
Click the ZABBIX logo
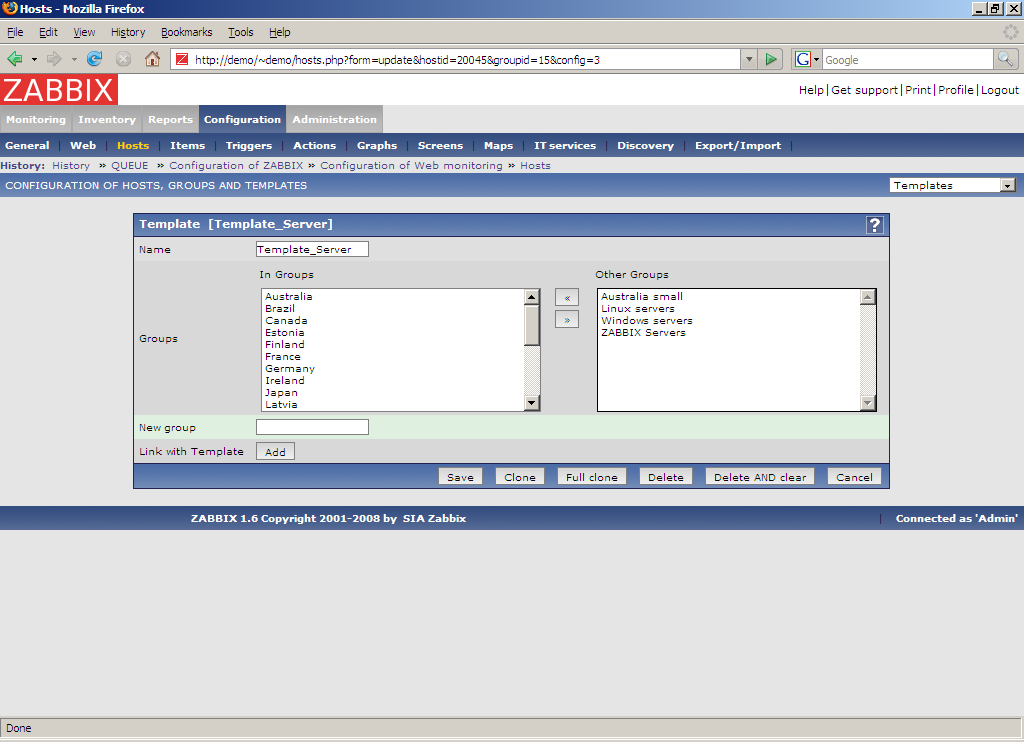[59, 89]
